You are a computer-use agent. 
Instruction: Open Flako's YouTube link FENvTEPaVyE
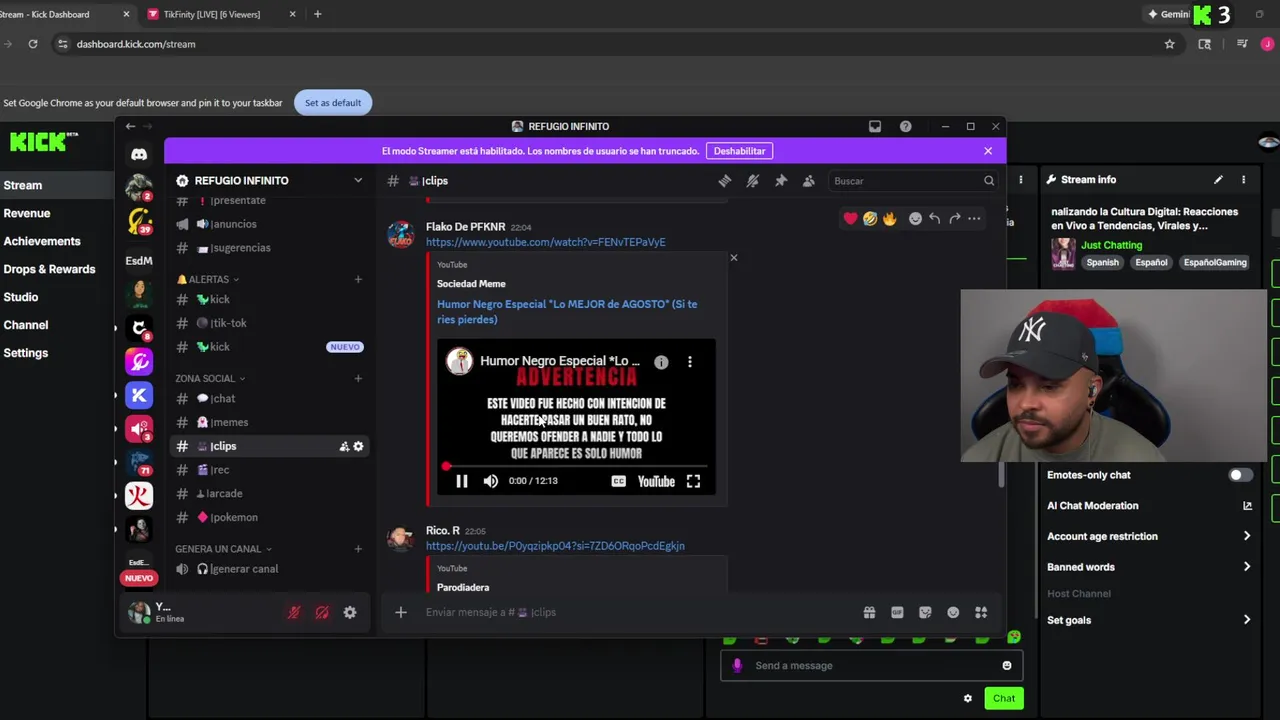545,242
